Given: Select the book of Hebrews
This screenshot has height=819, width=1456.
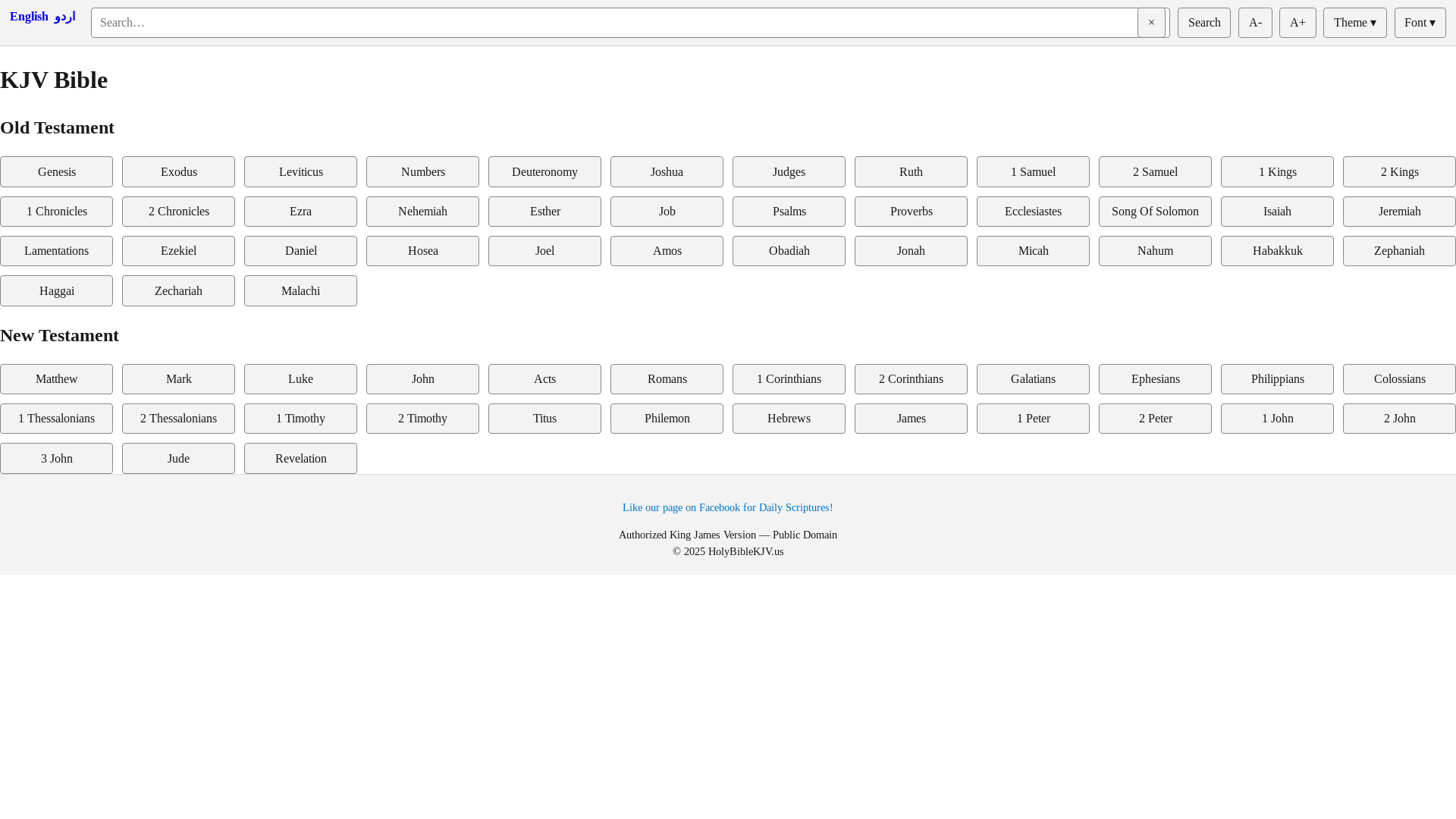Looking at the screenshot, I should coord(789,419).
